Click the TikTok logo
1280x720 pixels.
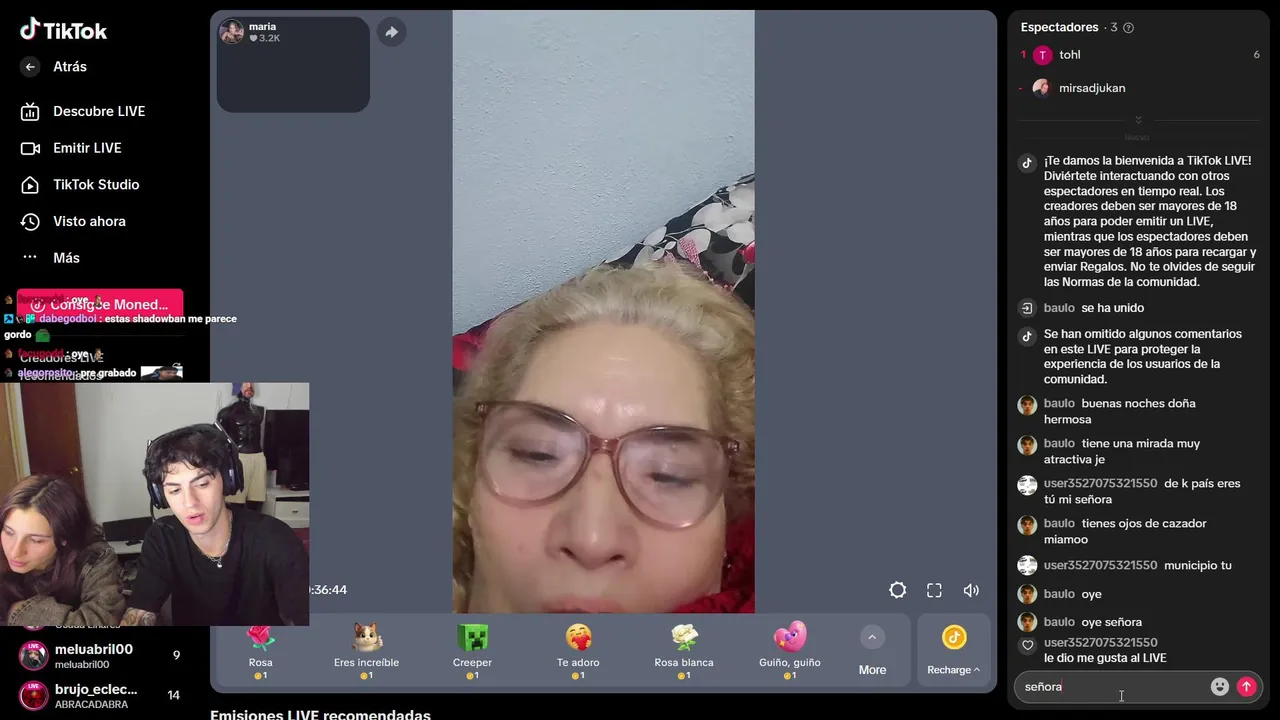coord(63,29)
